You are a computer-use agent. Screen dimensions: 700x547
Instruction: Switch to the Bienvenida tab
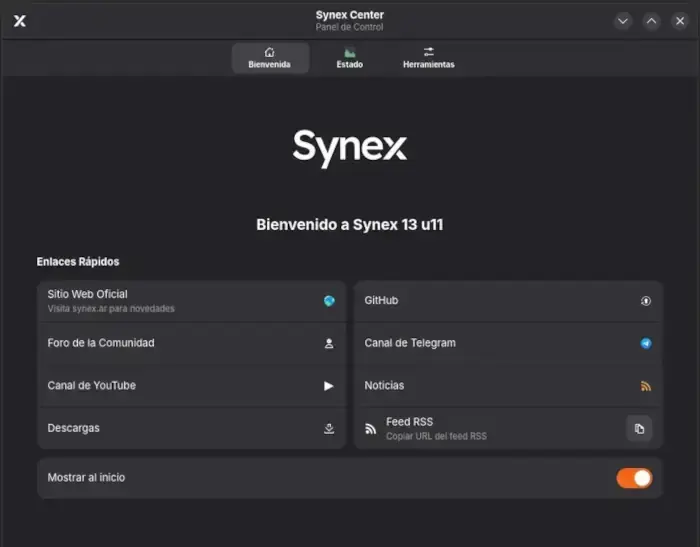(270, 58)
